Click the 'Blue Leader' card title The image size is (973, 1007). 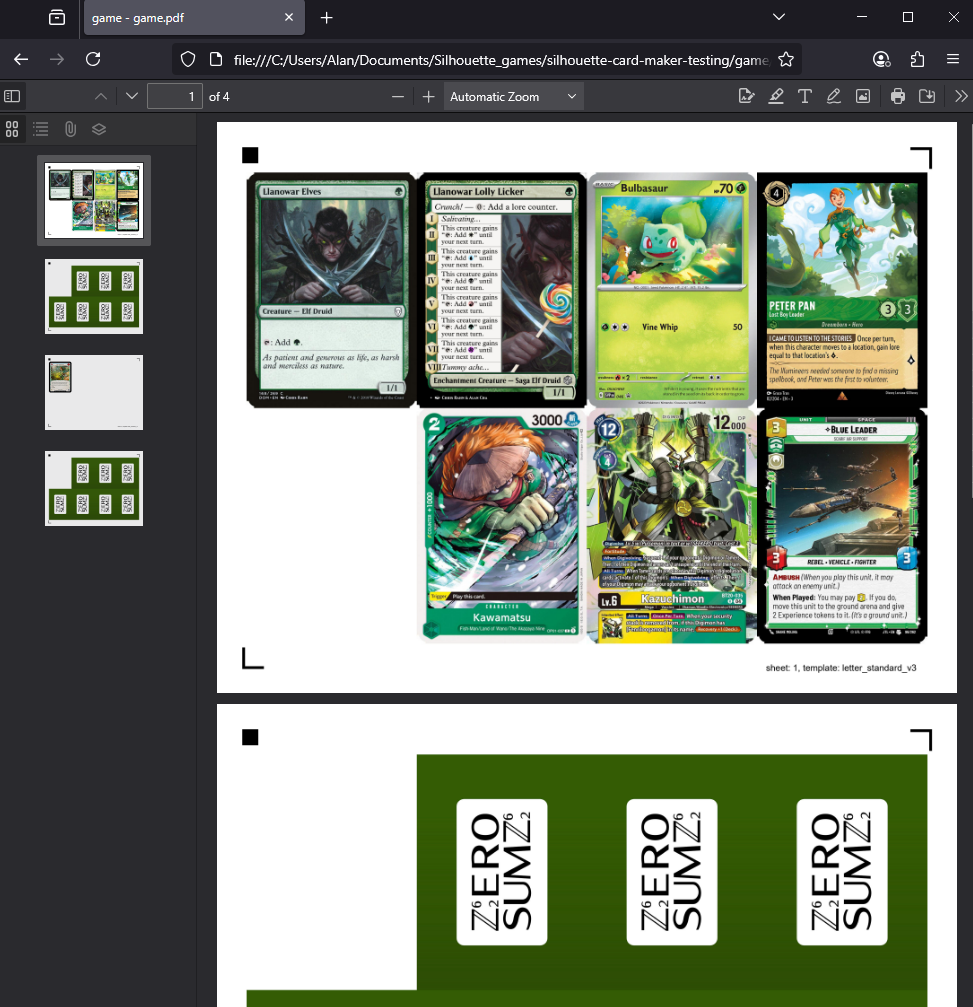[x=851, y=430]
